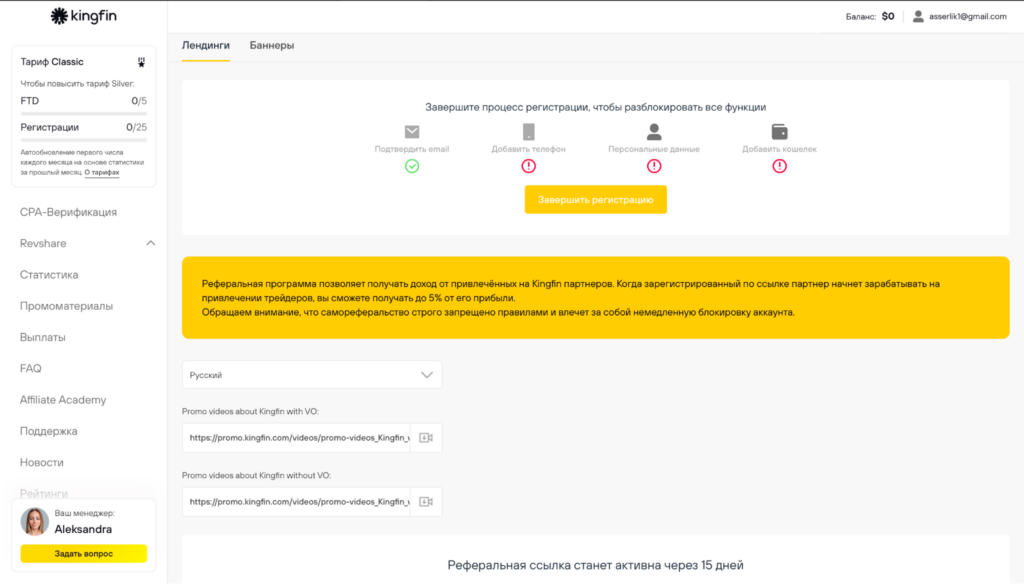Screen dimensions: 1024x584
Task: Click the FTD 0/5 counter value
Action: pyautogui.click(x=139, y=101)
